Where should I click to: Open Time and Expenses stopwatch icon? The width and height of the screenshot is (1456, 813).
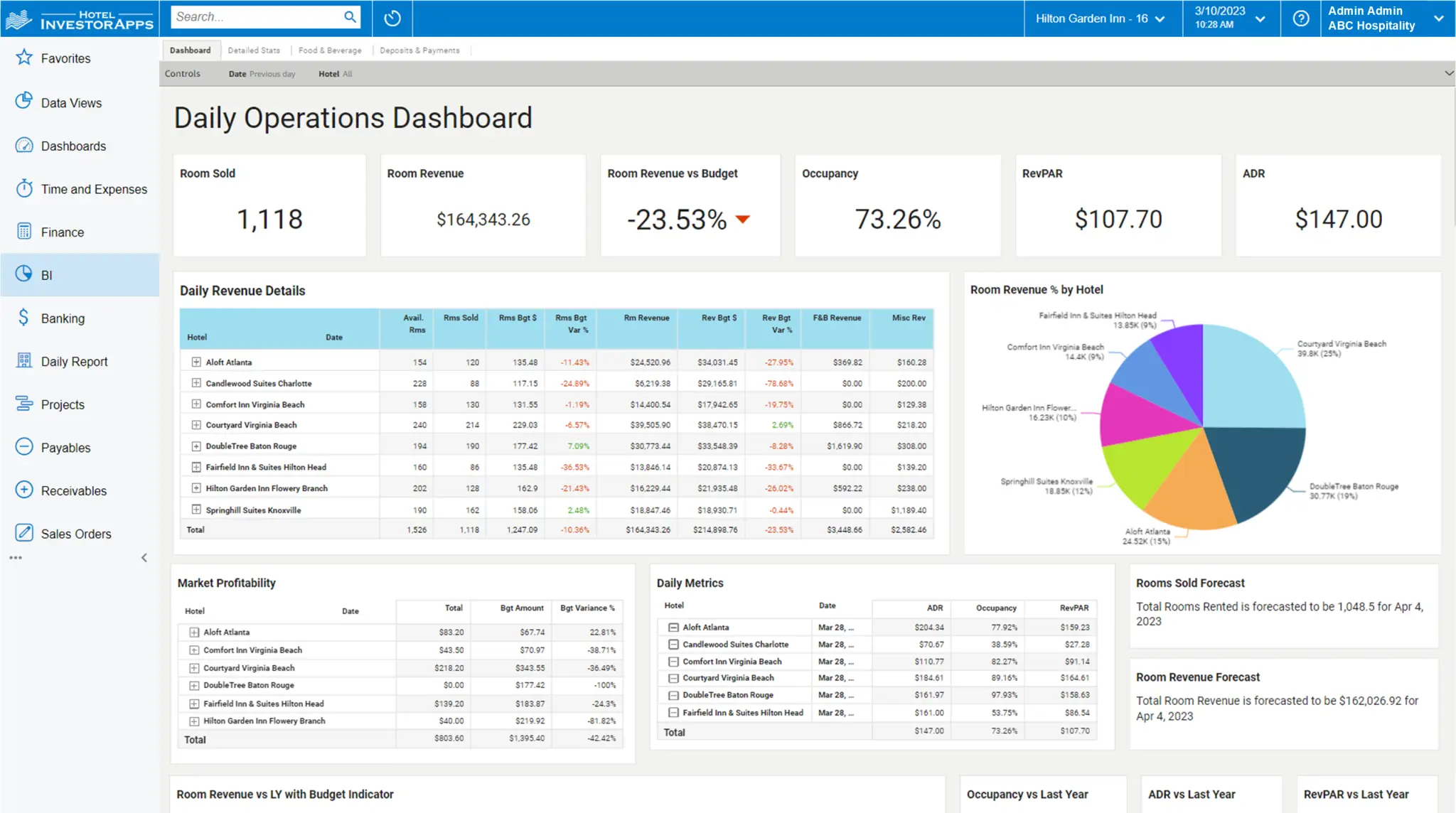coord(24,188)
